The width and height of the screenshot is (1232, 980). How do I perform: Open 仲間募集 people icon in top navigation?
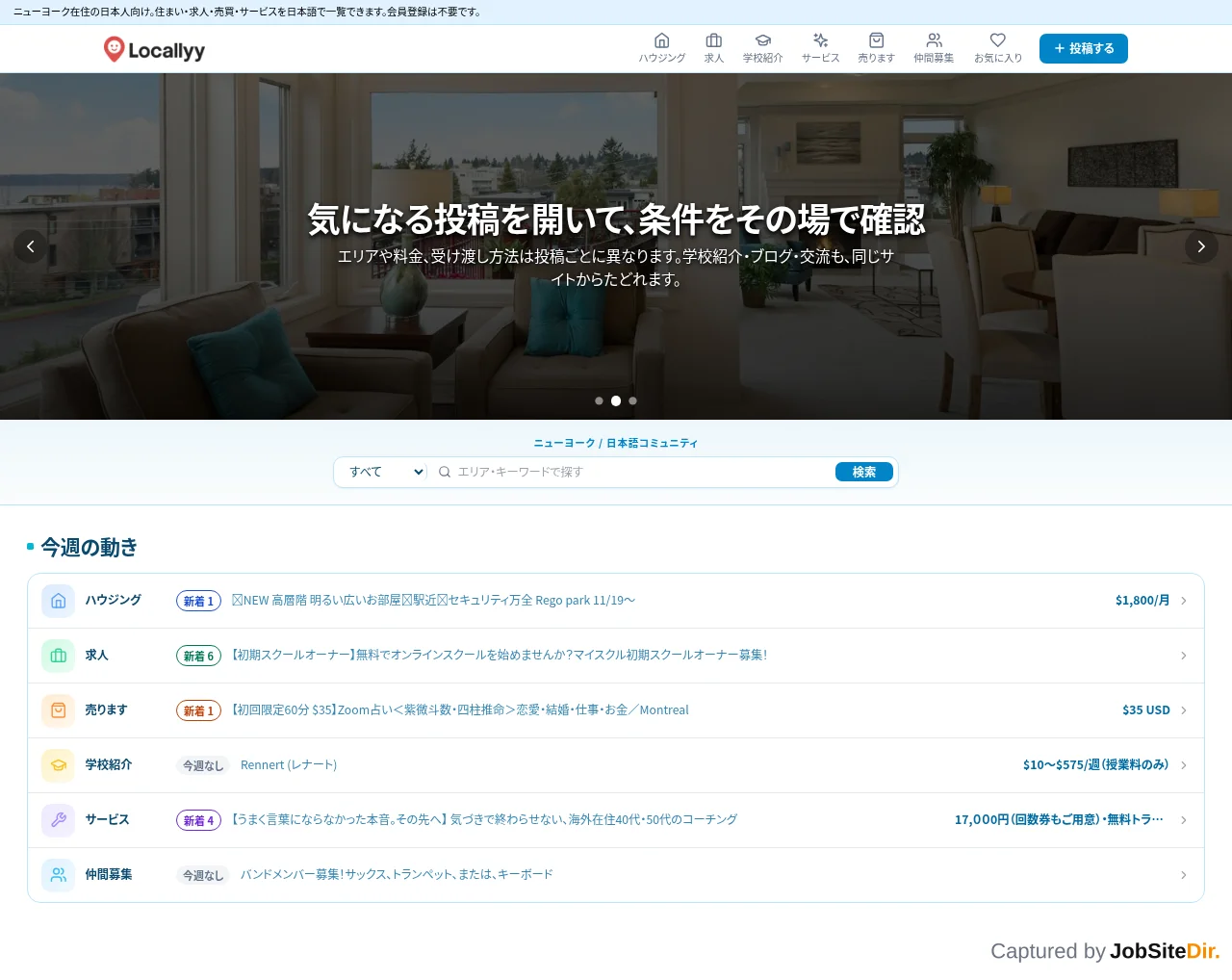(934, 40)
